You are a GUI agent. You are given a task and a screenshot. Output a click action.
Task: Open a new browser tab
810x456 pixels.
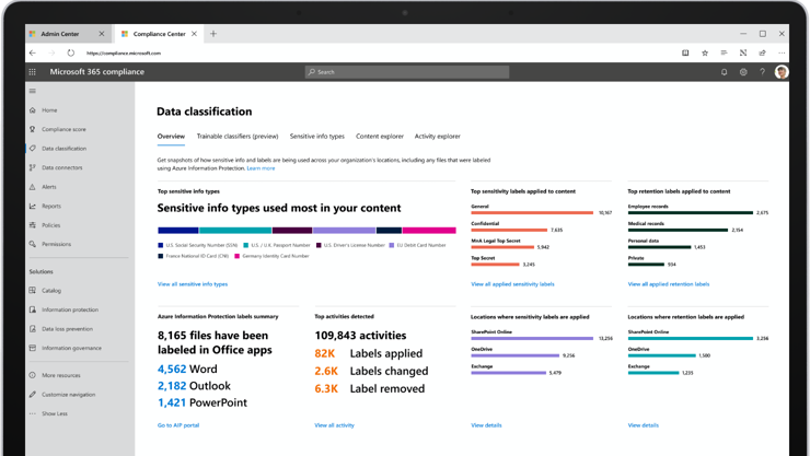[x=213, y=34]
